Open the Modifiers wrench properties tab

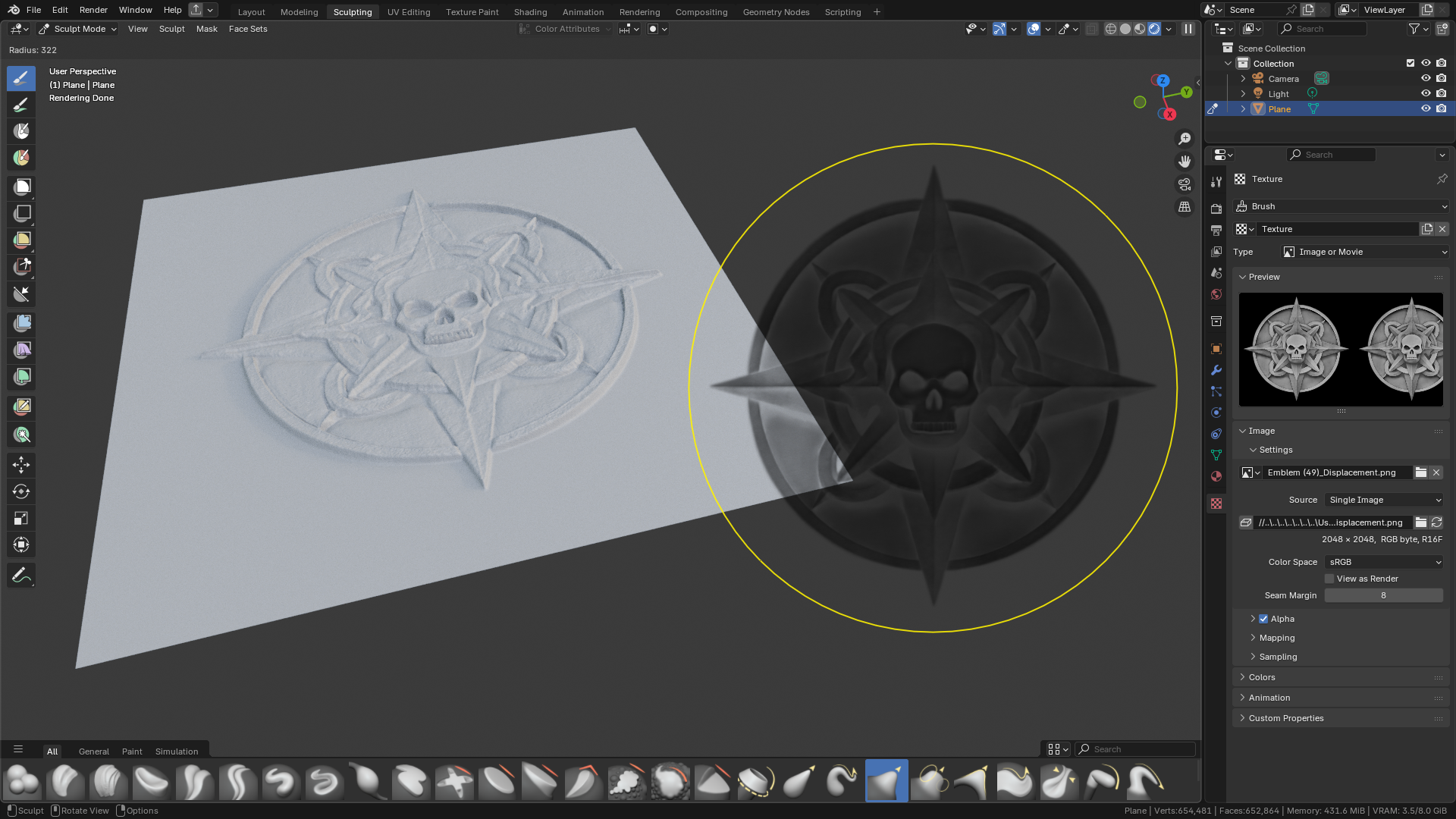click(1216, 370)
